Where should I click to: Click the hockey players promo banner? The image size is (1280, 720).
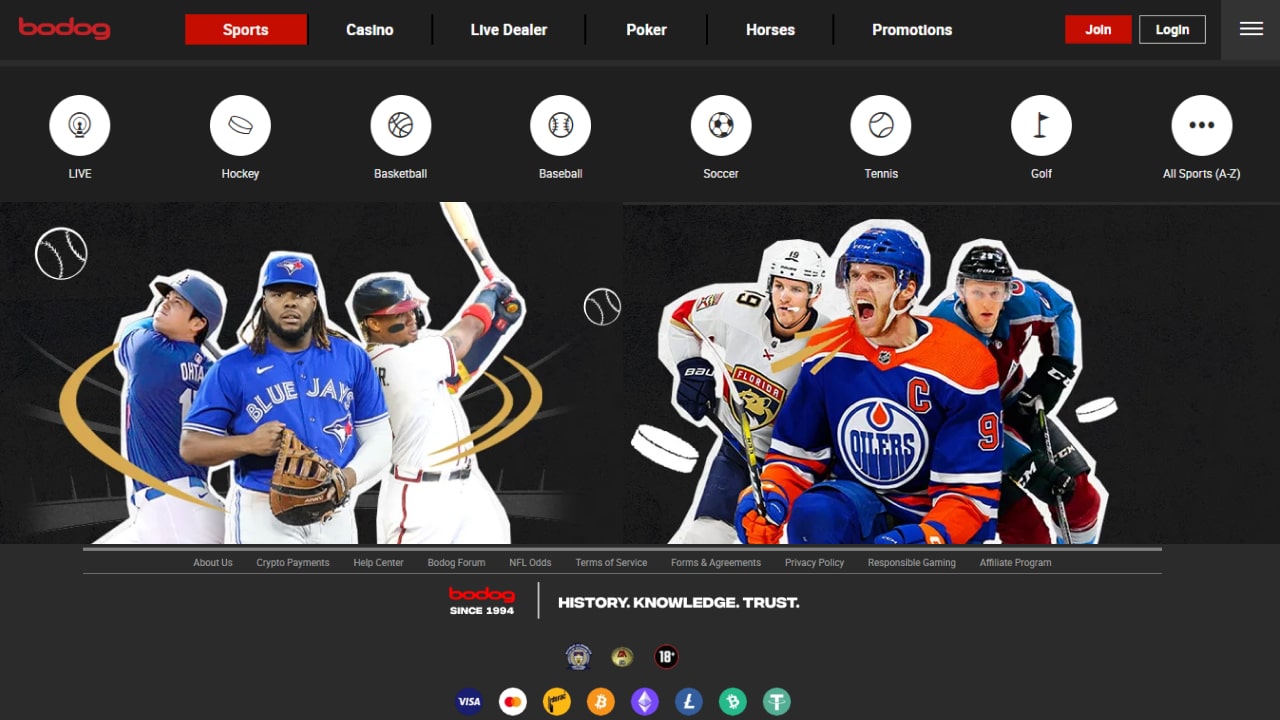point(951,373)
